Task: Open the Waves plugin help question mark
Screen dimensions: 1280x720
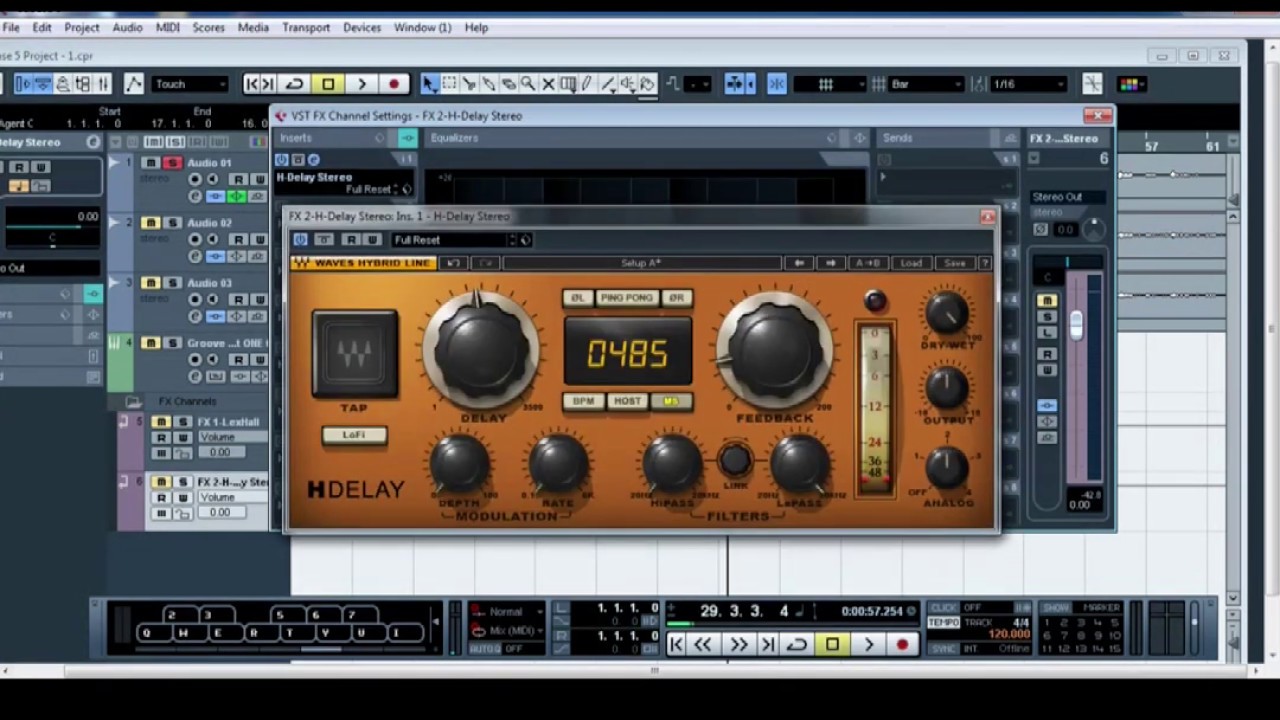Action: coord(985,263)
